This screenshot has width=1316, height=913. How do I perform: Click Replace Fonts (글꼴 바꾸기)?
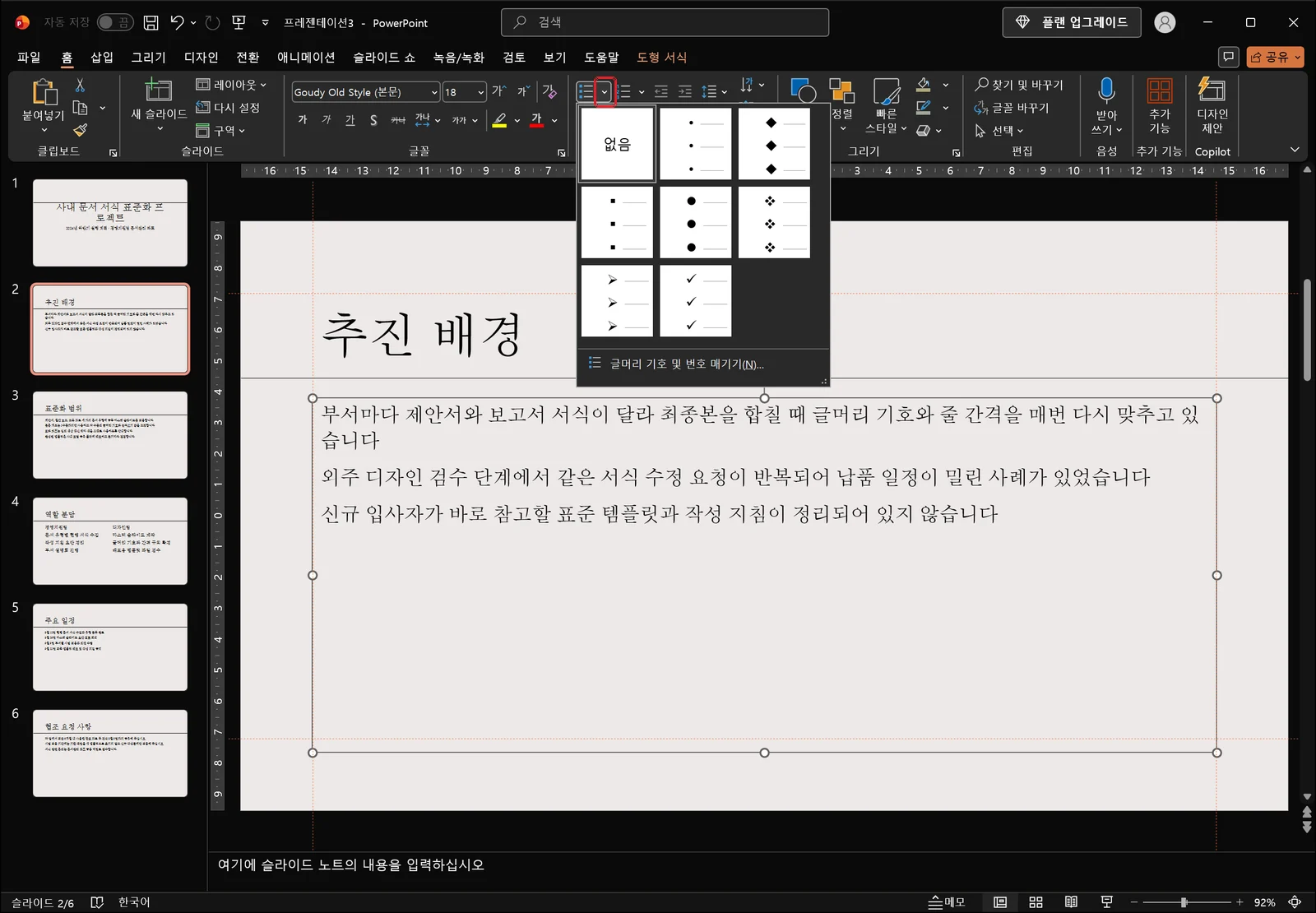pyautogui.click(x=1012, y=107)
